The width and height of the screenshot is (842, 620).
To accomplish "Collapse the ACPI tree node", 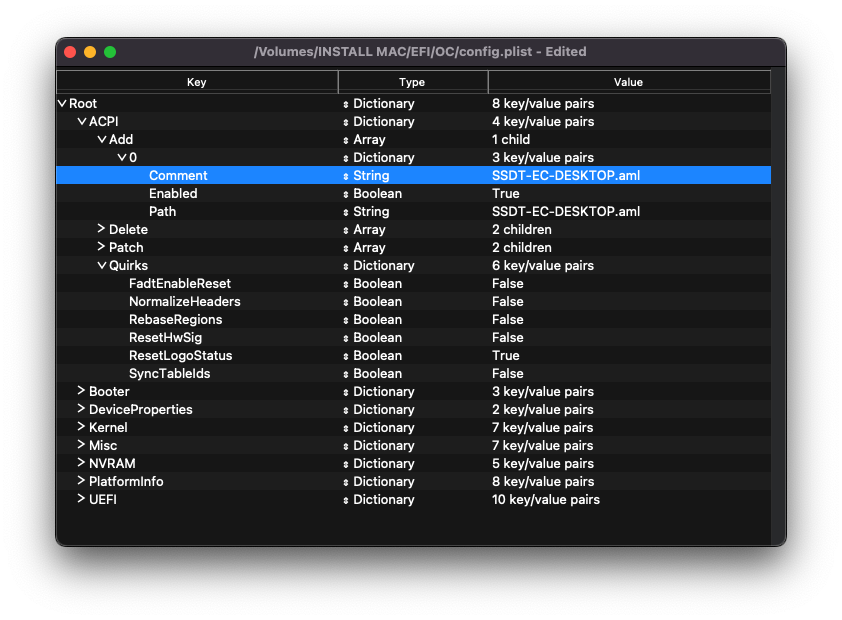I will [82, 122].
